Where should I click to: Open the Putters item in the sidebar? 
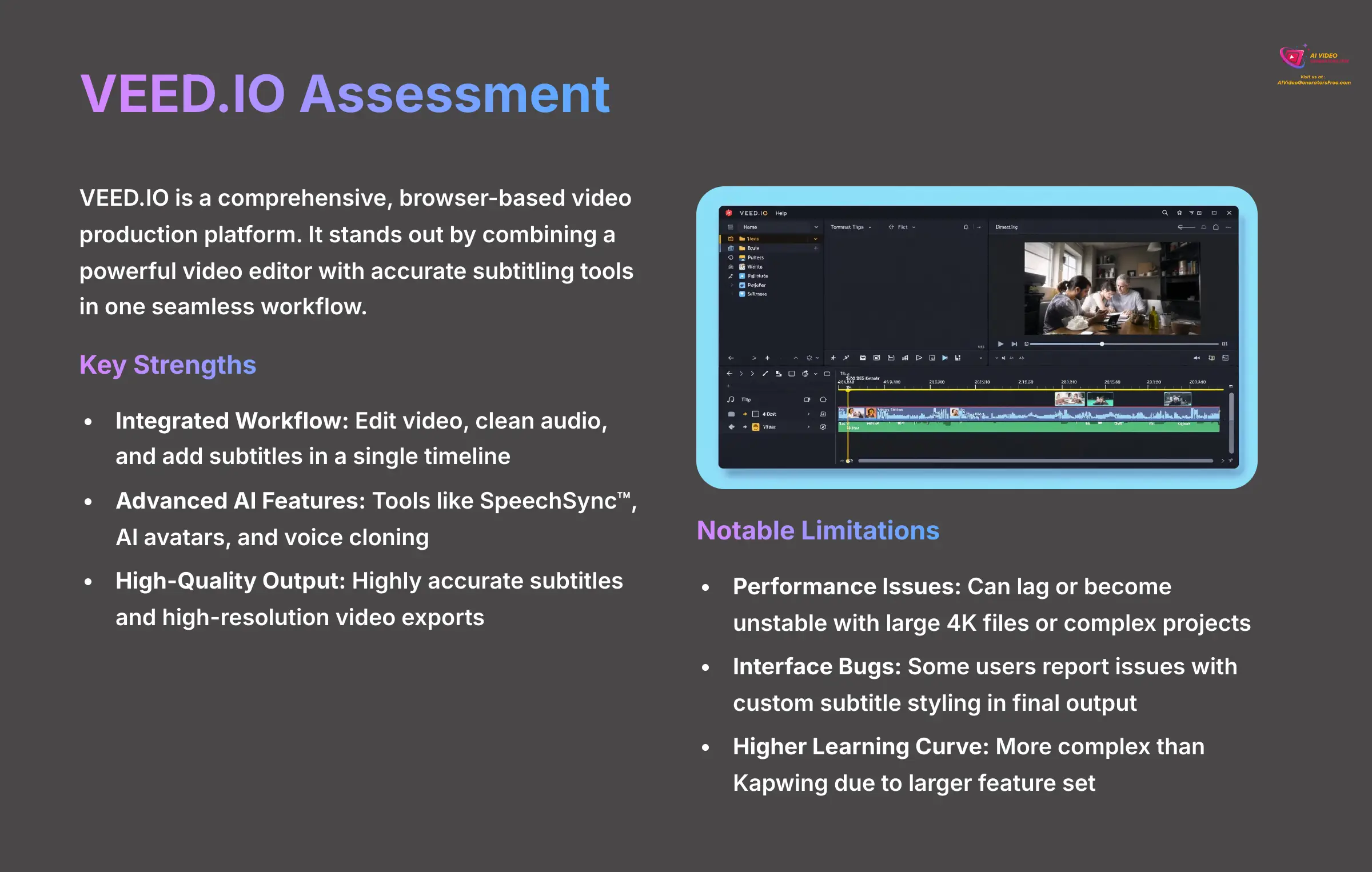click(x=752, y=258)
